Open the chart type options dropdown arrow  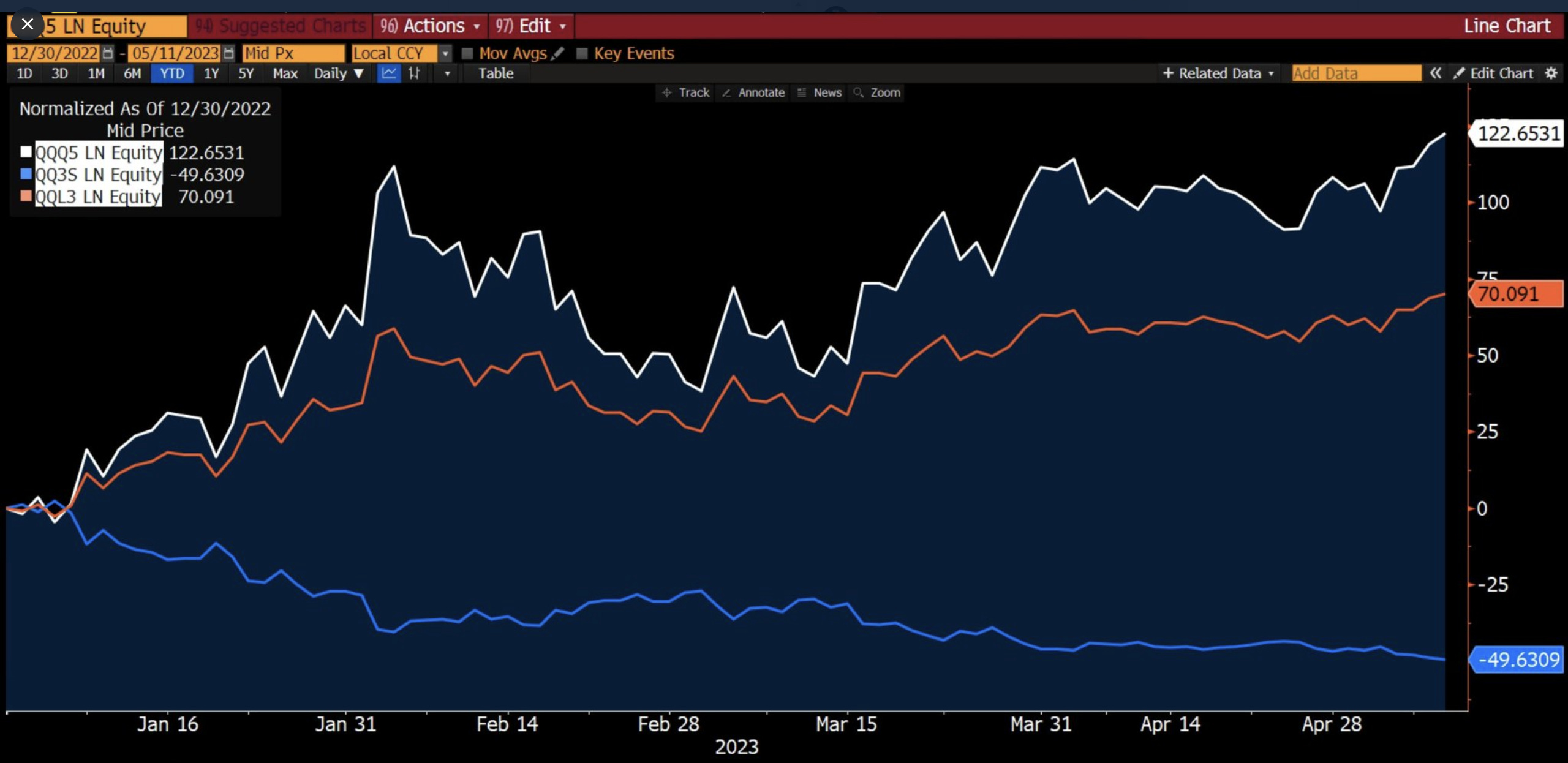[x=447, y=73]
